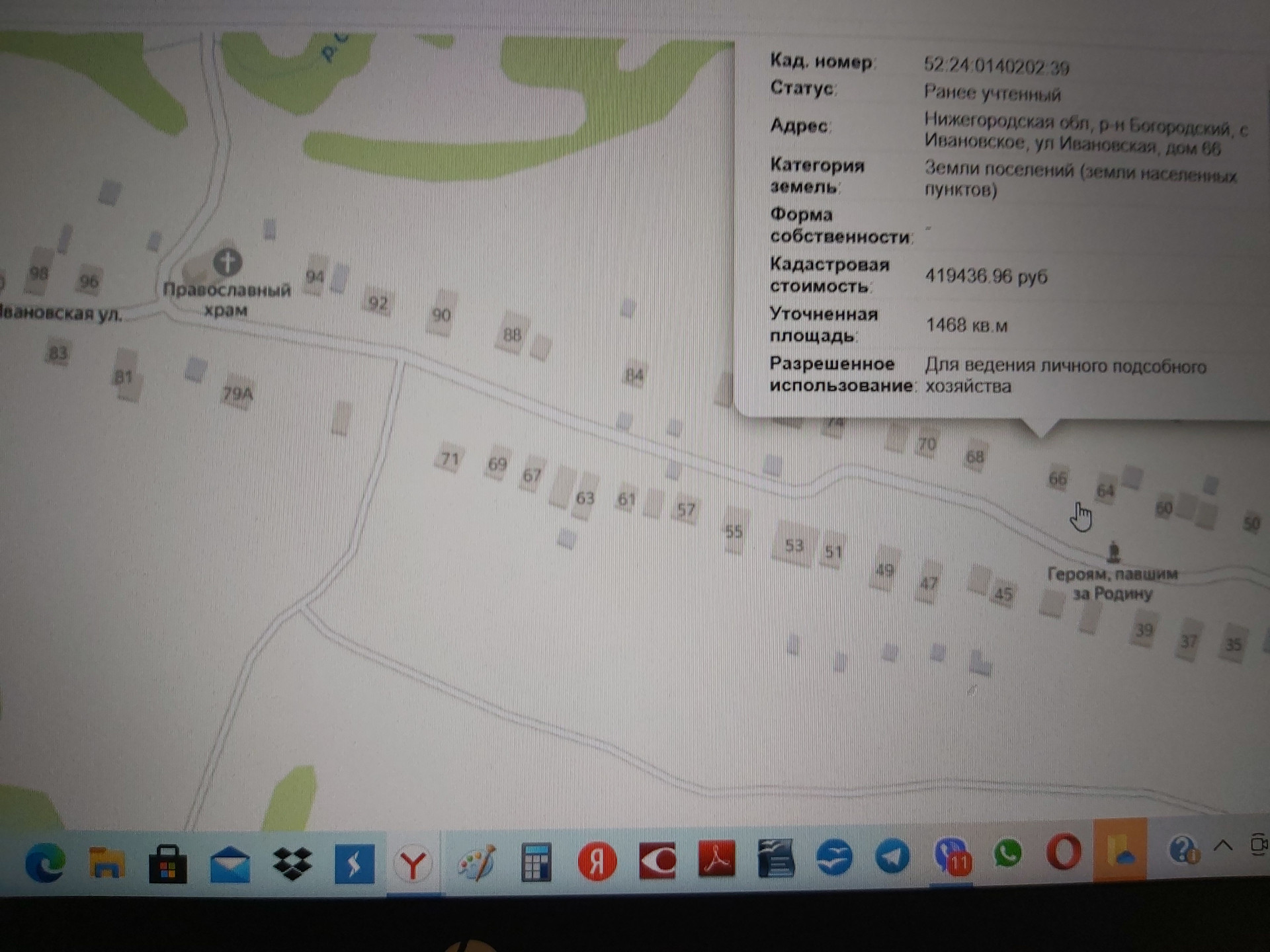Click house number 66 on the map
Screen dimensions: 1270x952
tap(1058, 478)
